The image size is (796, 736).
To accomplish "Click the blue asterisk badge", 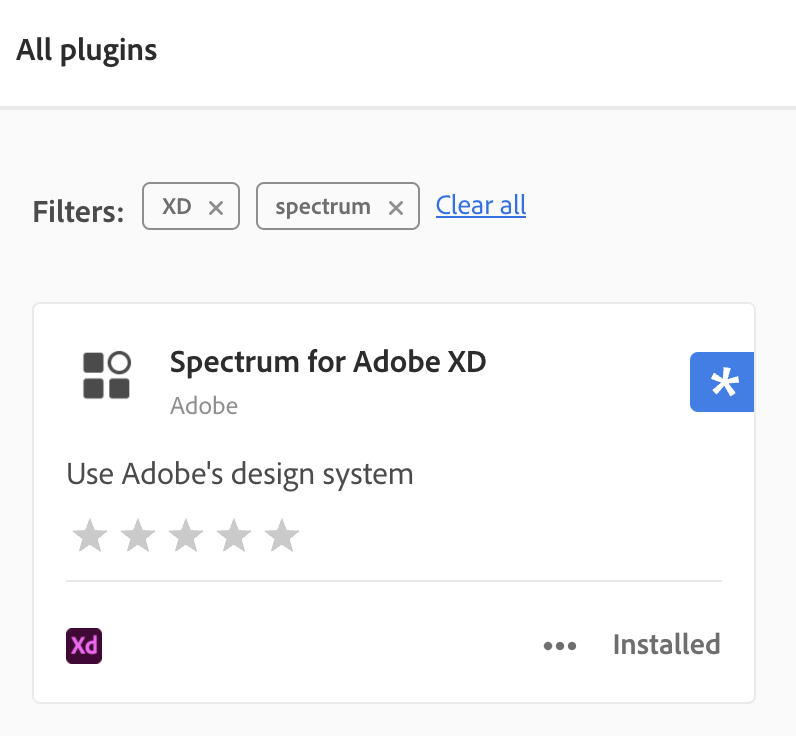I will coord(721,382).
